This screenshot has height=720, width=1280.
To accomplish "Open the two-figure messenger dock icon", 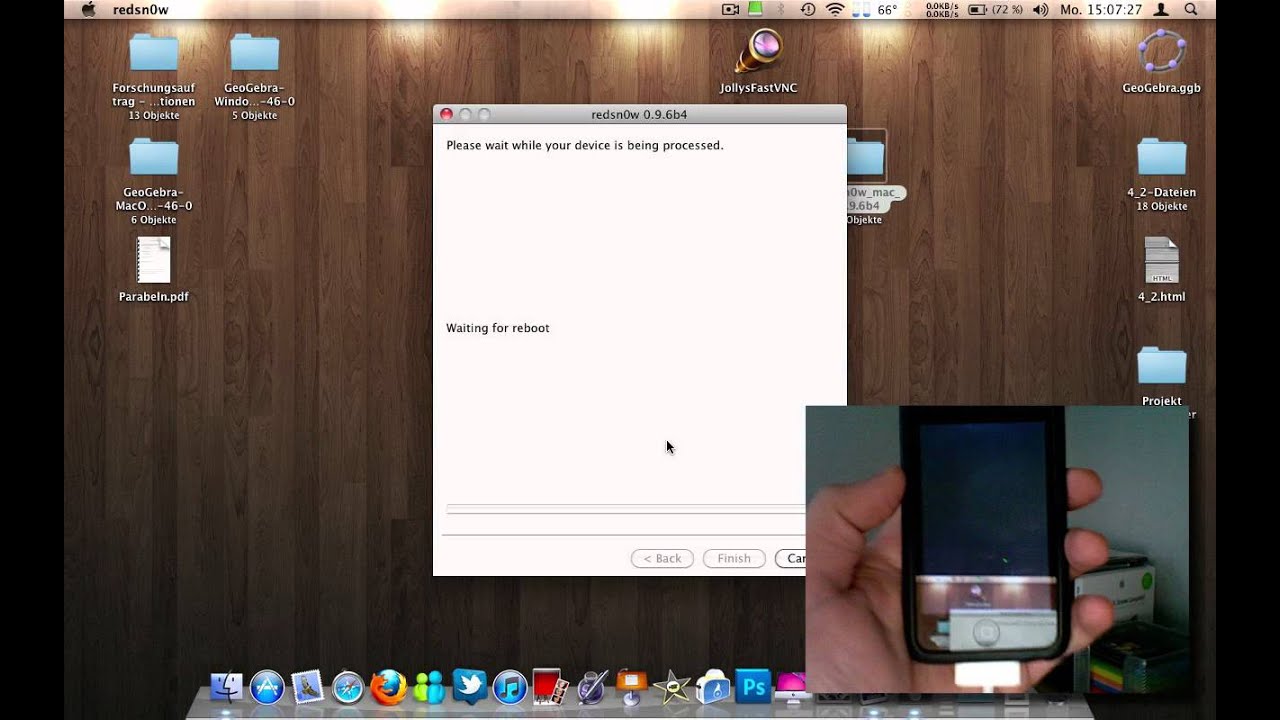I will click(428, 688).
